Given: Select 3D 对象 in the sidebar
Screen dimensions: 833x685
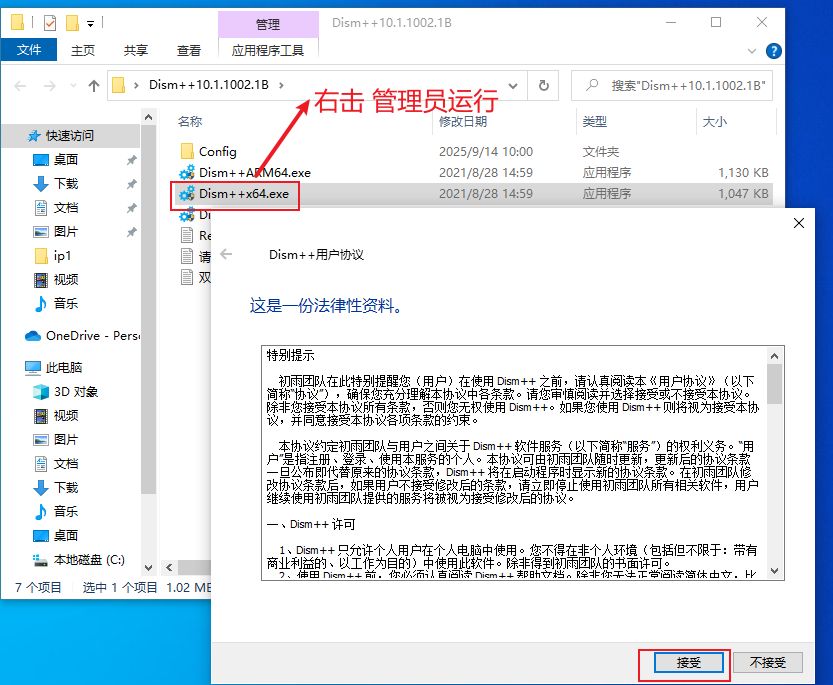Looking at the screenshot, I should coord(75,391).
